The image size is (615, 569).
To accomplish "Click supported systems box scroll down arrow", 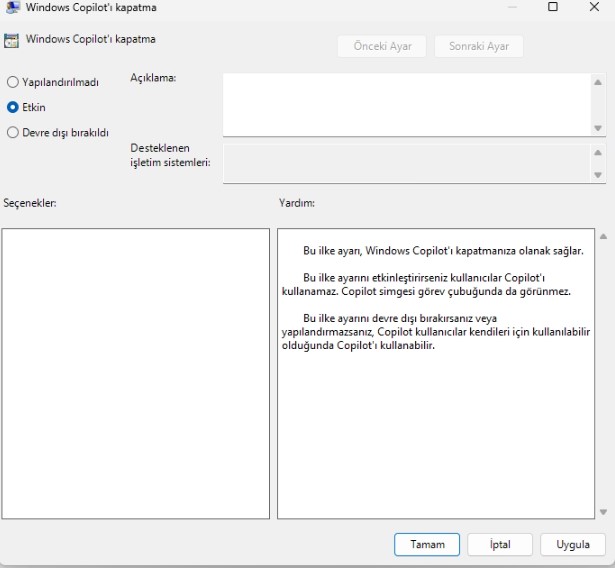I will point(598,175).
